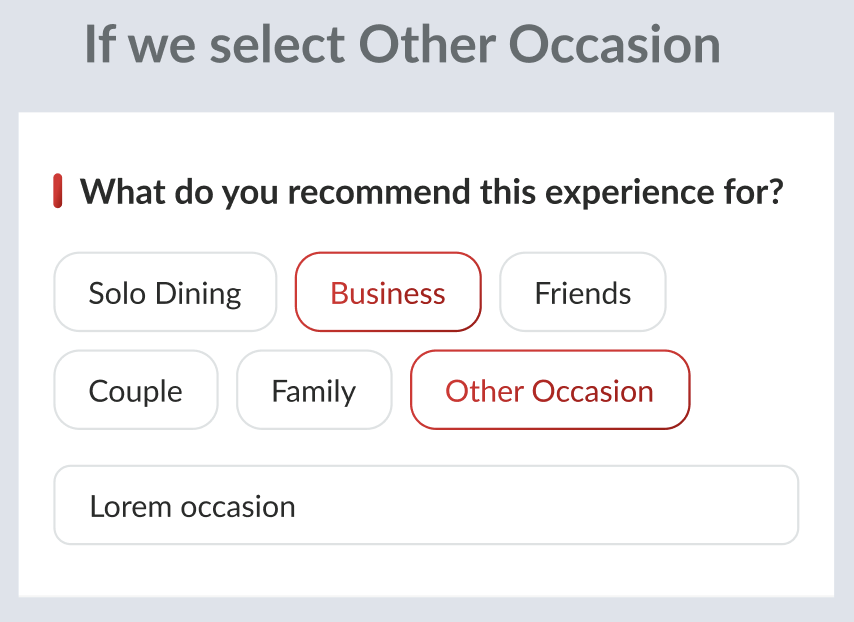Viewport: 854px width, 622px height.
Task: Click the red accent bar beside the question
Action: click(x=58, y=191)
